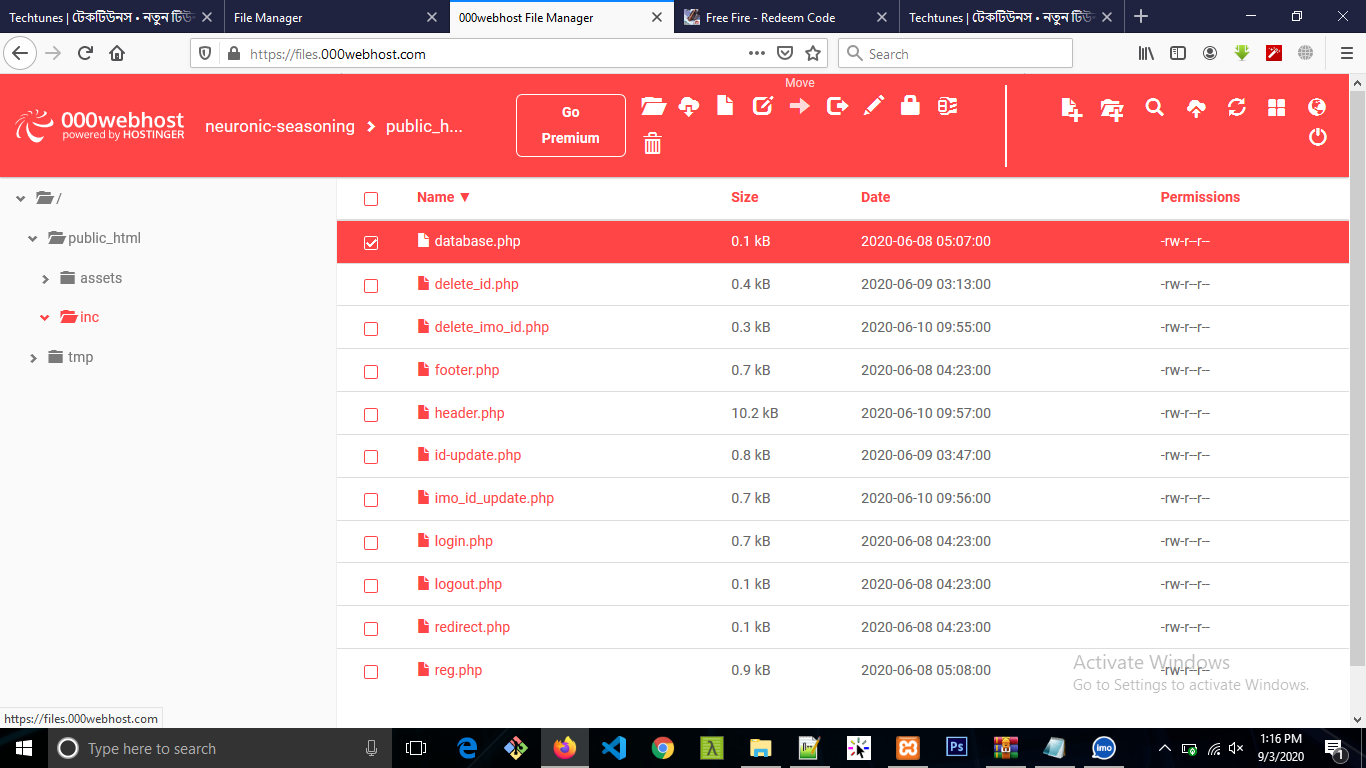
Task: Open the edit file icon in toolbar
Action: tap(763, 105)
